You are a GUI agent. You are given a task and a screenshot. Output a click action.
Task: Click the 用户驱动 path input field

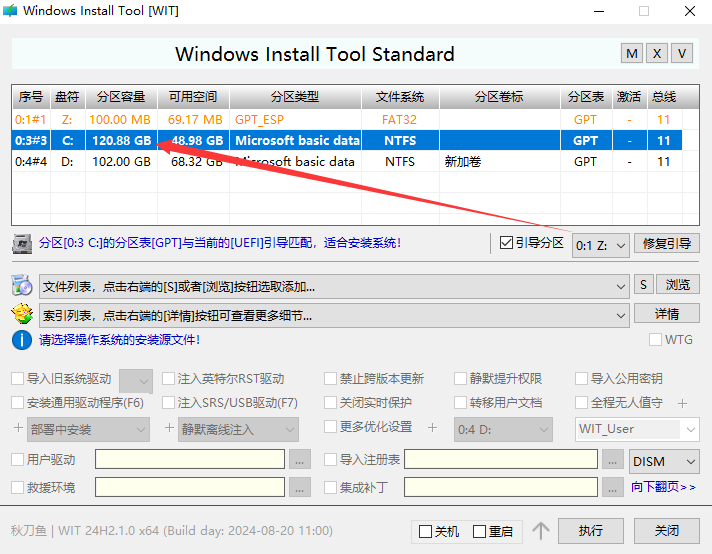coord(190,459)
